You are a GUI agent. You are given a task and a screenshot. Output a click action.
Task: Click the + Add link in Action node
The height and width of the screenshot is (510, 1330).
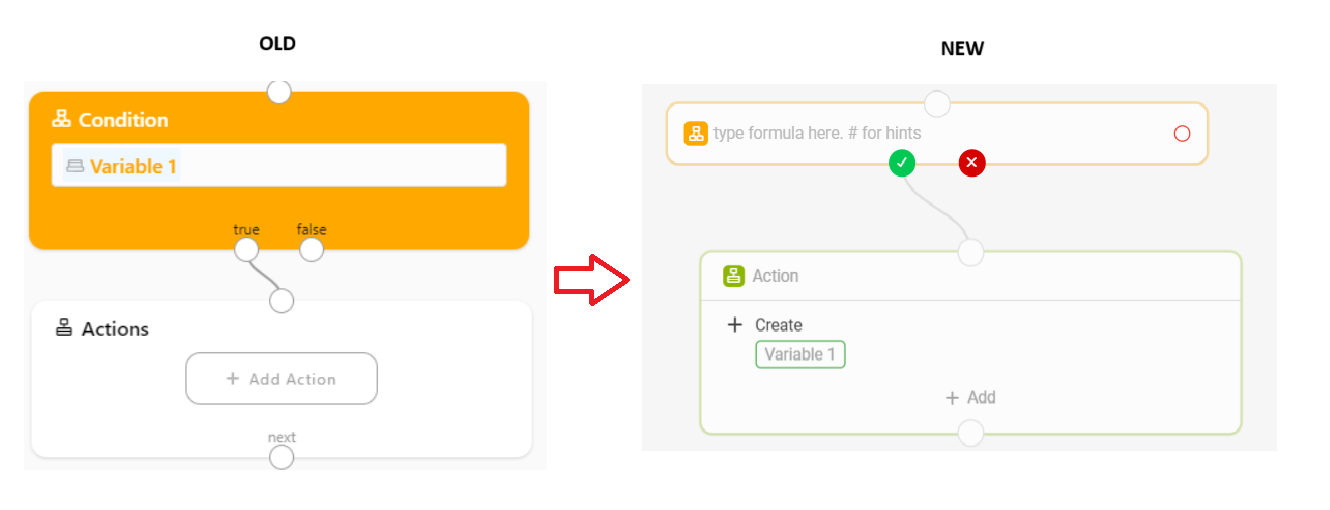[x=970, y=398]
